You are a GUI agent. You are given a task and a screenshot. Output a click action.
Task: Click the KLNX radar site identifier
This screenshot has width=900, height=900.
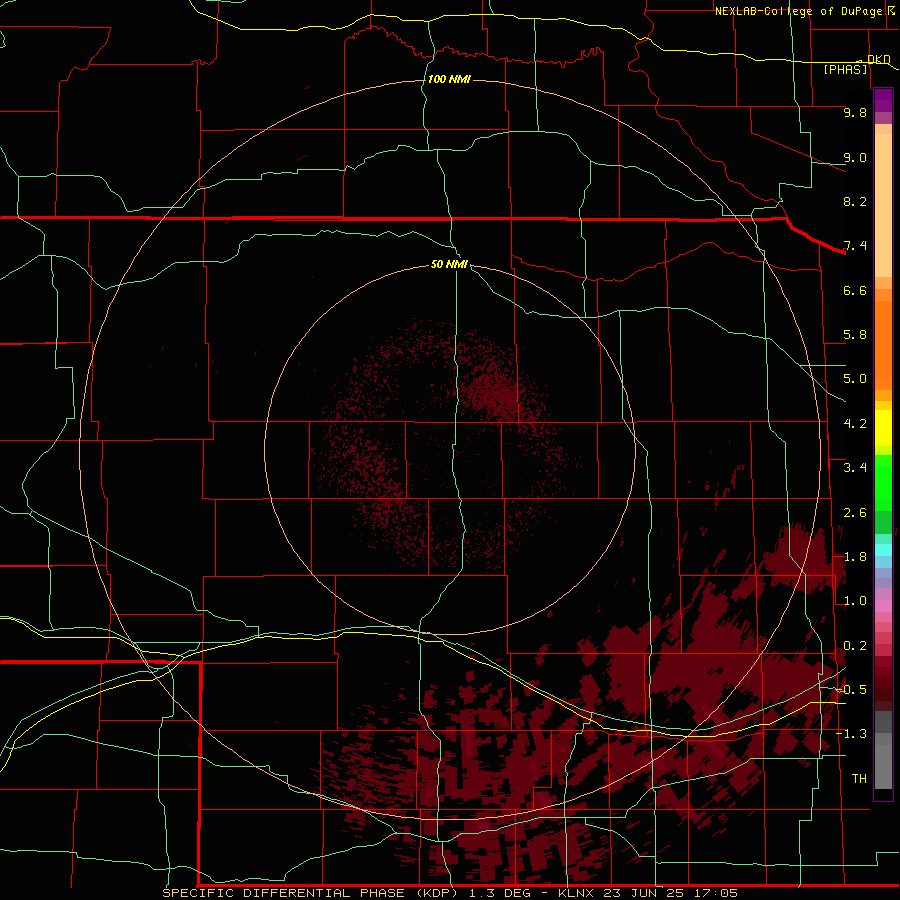click(x=577, y=893)
